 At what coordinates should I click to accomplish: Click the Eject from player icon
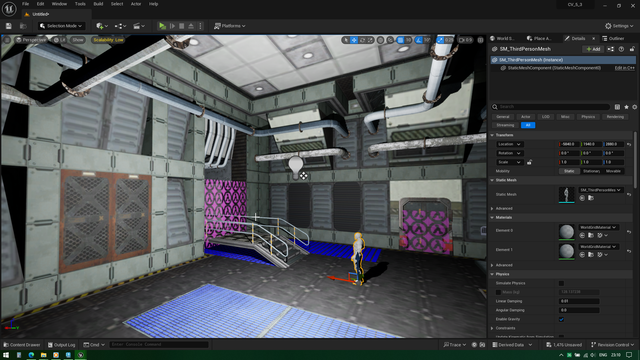(191, 26)
